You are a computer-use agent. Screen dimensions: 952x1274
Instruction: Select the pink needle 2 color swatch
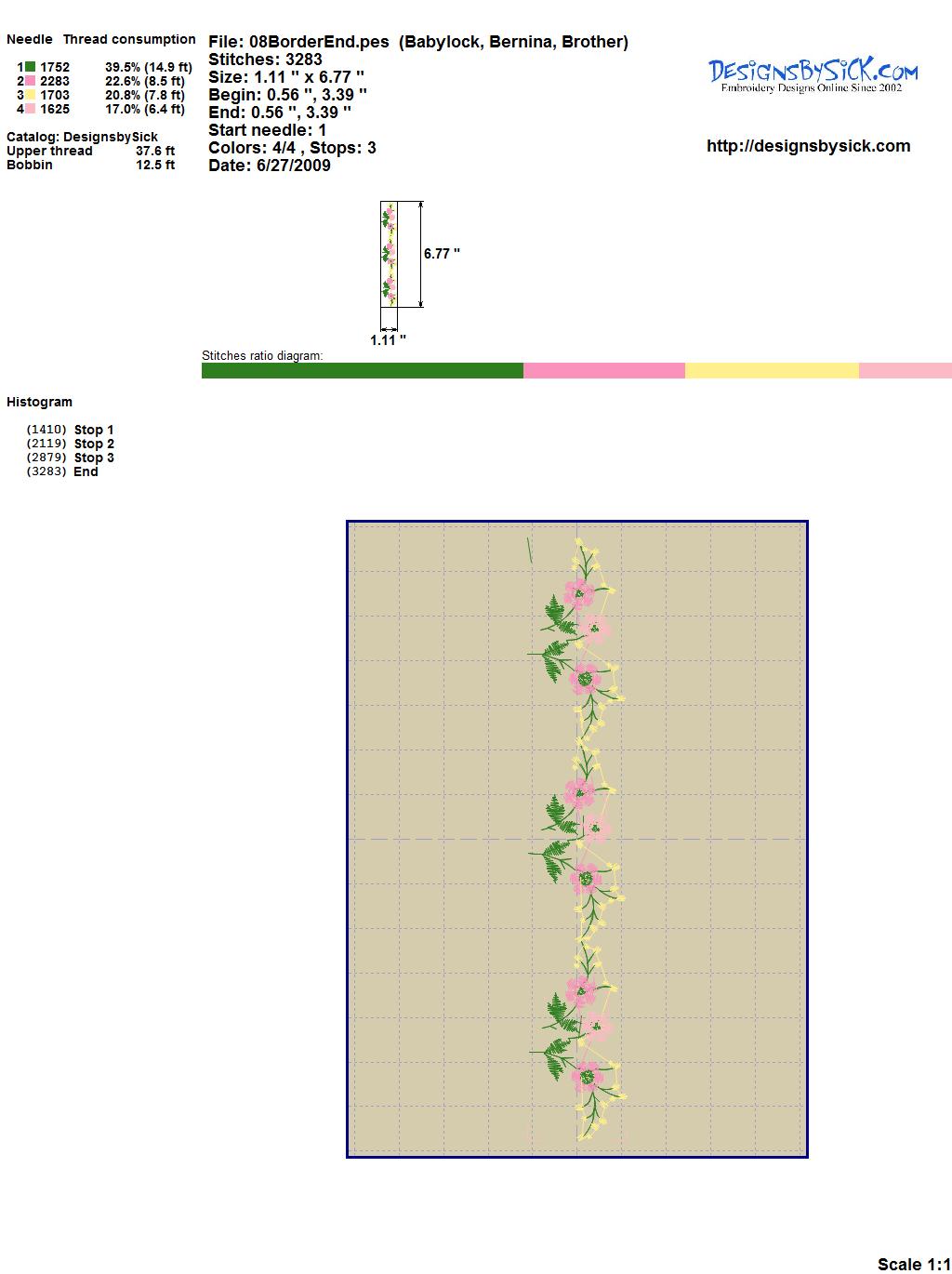(x=31, y=81)
